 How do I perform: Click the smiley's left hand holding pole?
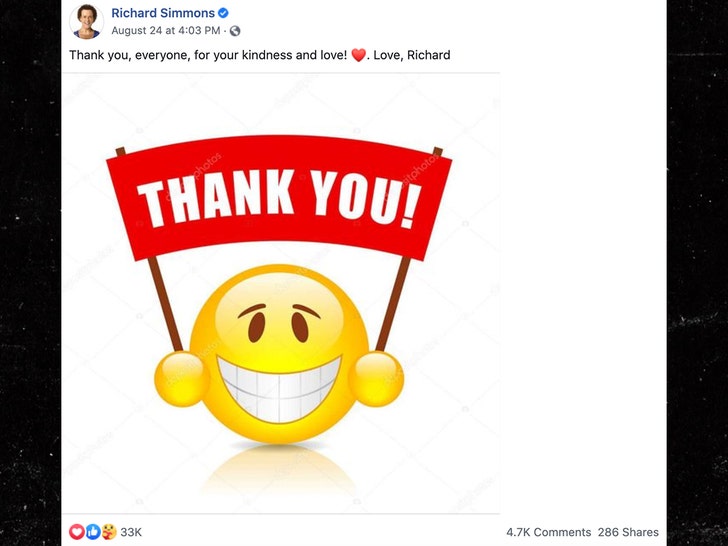coord(182,379)
